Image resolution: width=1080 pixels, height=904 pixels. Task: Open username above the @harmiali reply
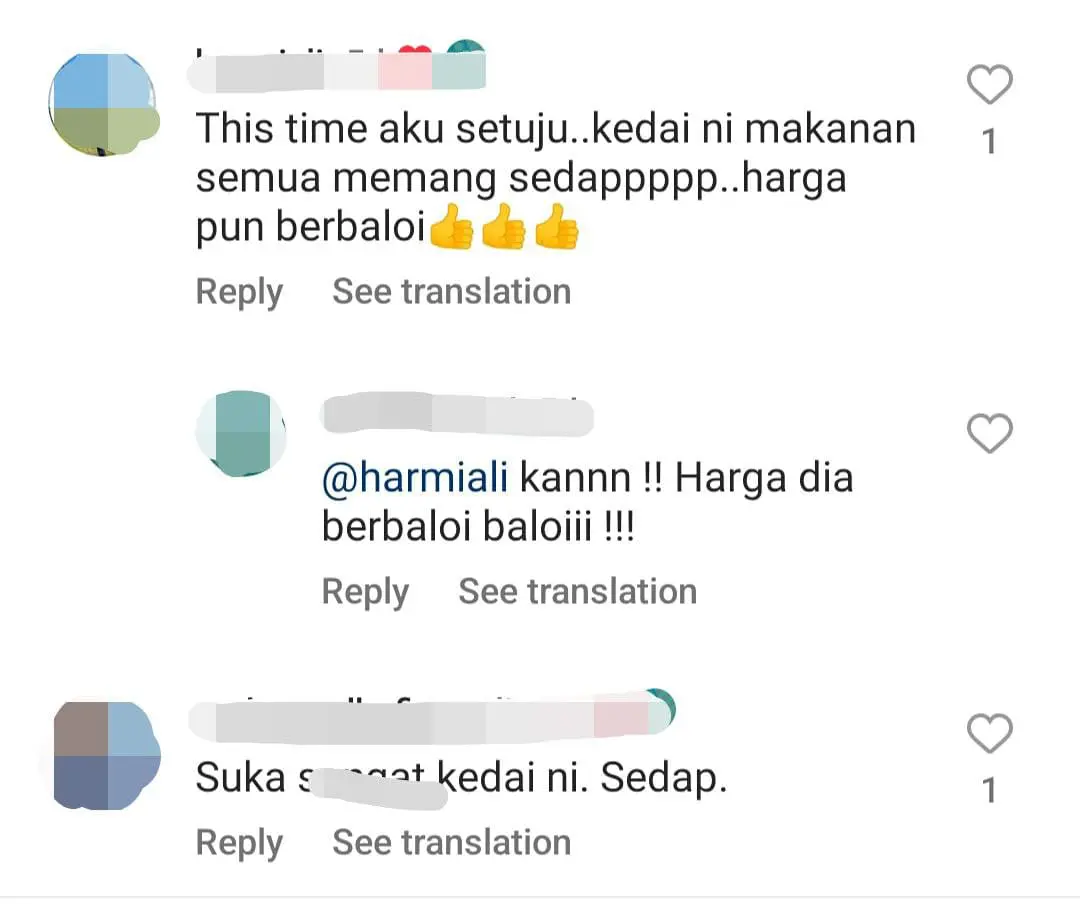458,415
